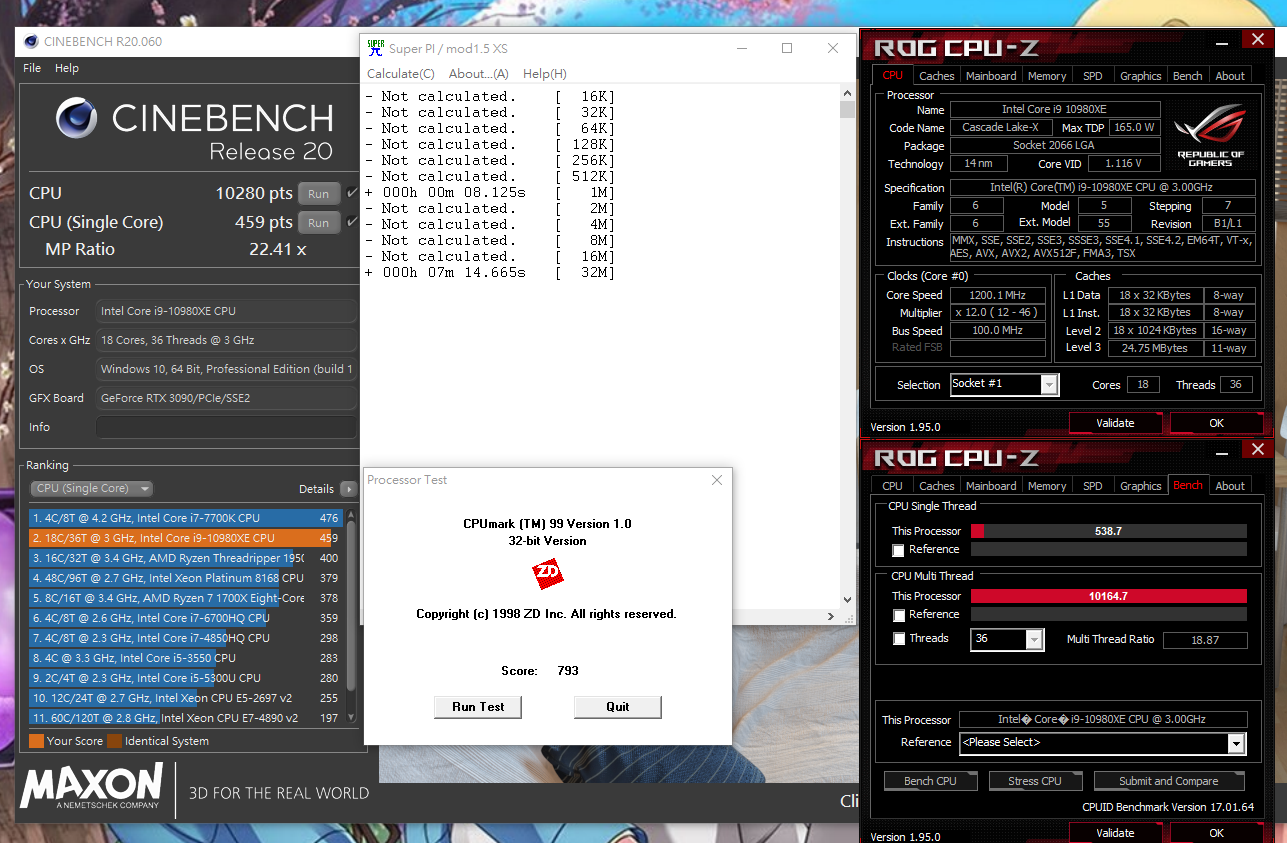This screenshot has height=843, width=1287.
Task: Toggle the CPU Single Core checkmark
Action: pos(352,222)
